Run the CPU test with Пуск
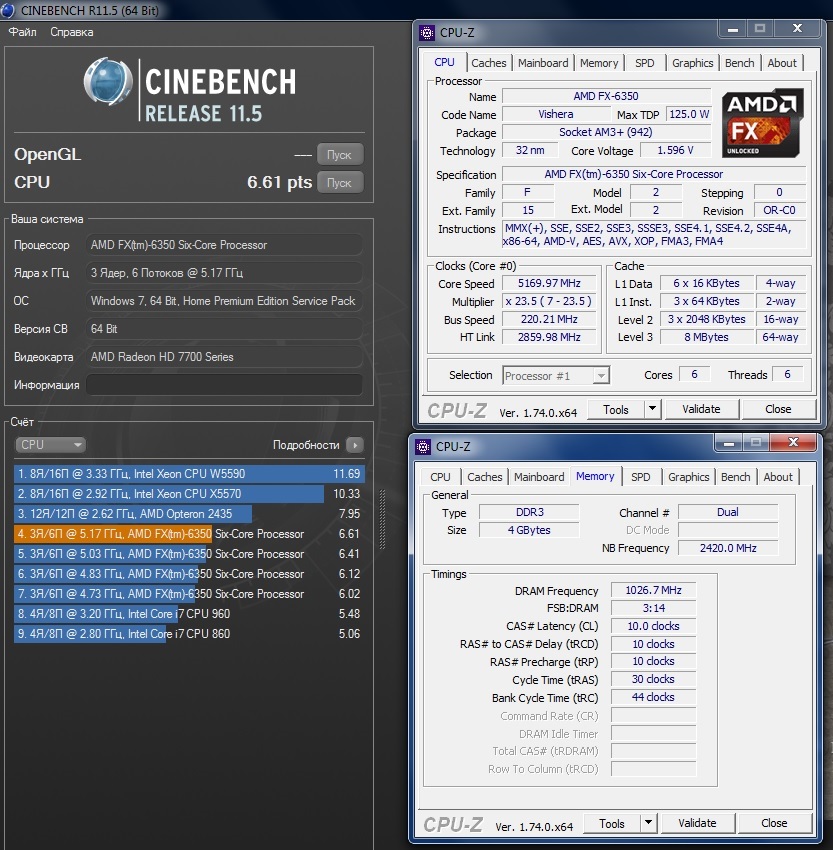The image size is (833, 850). click(339, 183)
